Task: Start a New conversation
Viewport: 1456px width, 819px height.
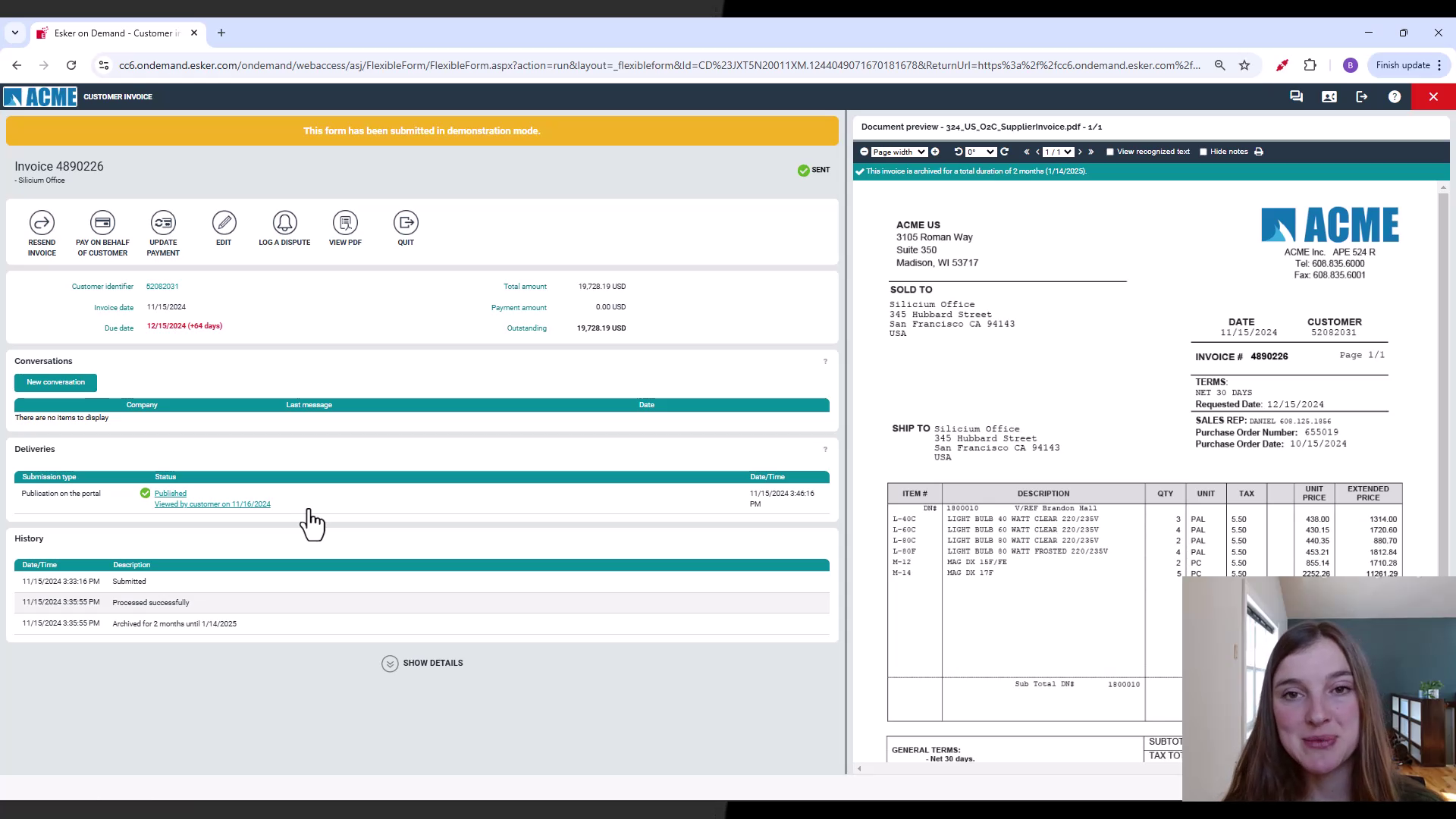Action: pos(55,382)
